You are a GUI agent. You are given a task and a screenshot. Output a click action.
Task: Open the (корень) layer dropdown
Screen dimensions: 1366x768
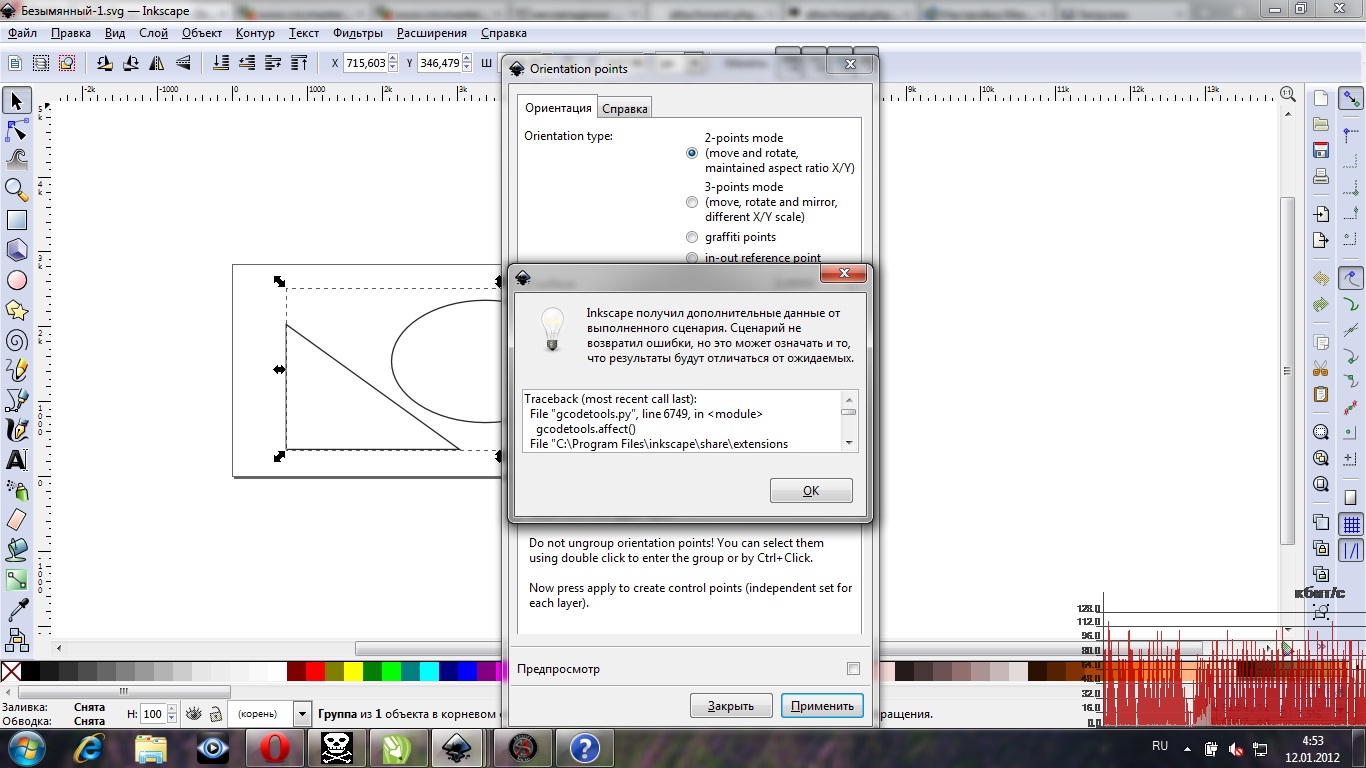302,714
